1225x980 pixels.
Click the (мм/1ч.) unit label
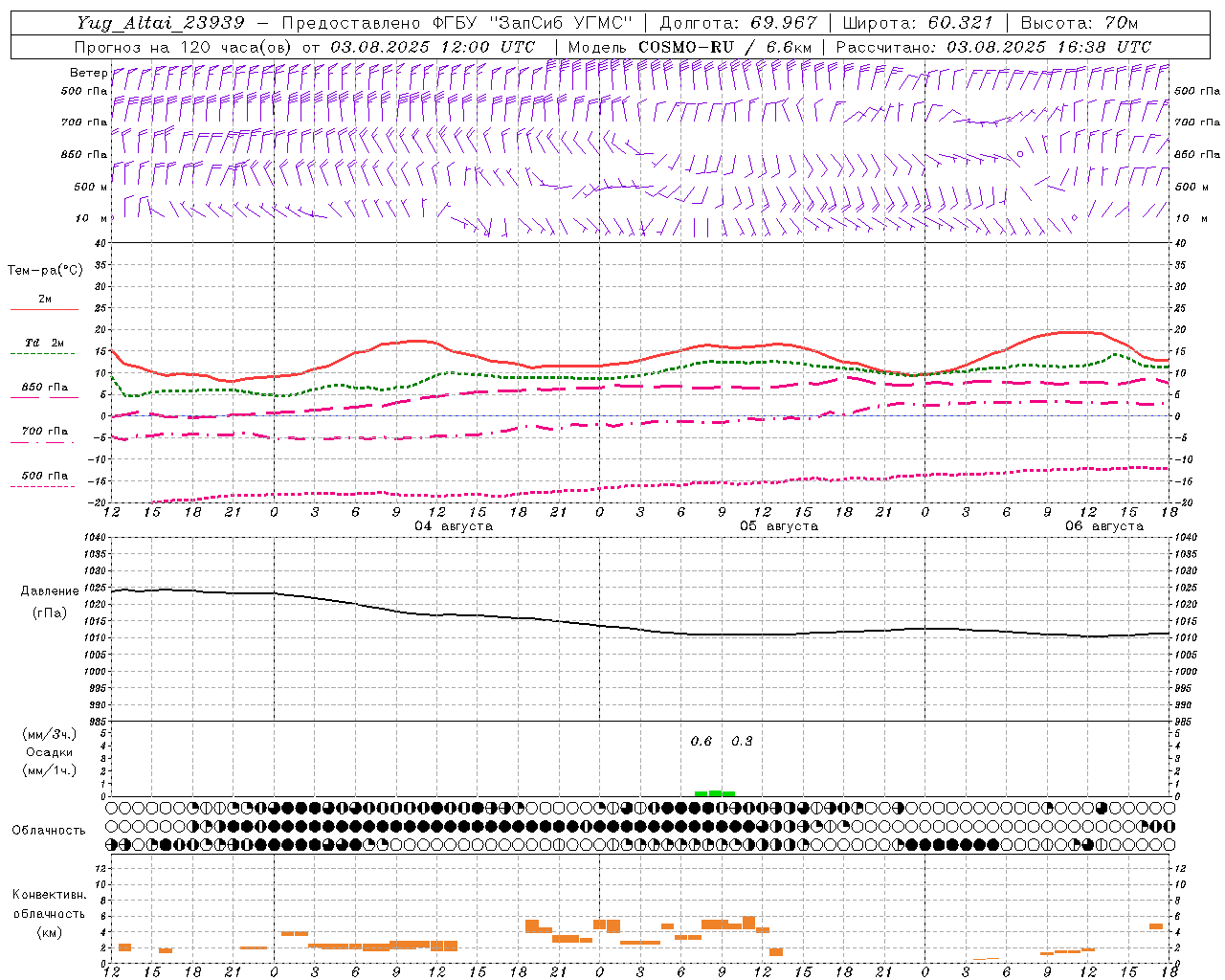[49, 770]
